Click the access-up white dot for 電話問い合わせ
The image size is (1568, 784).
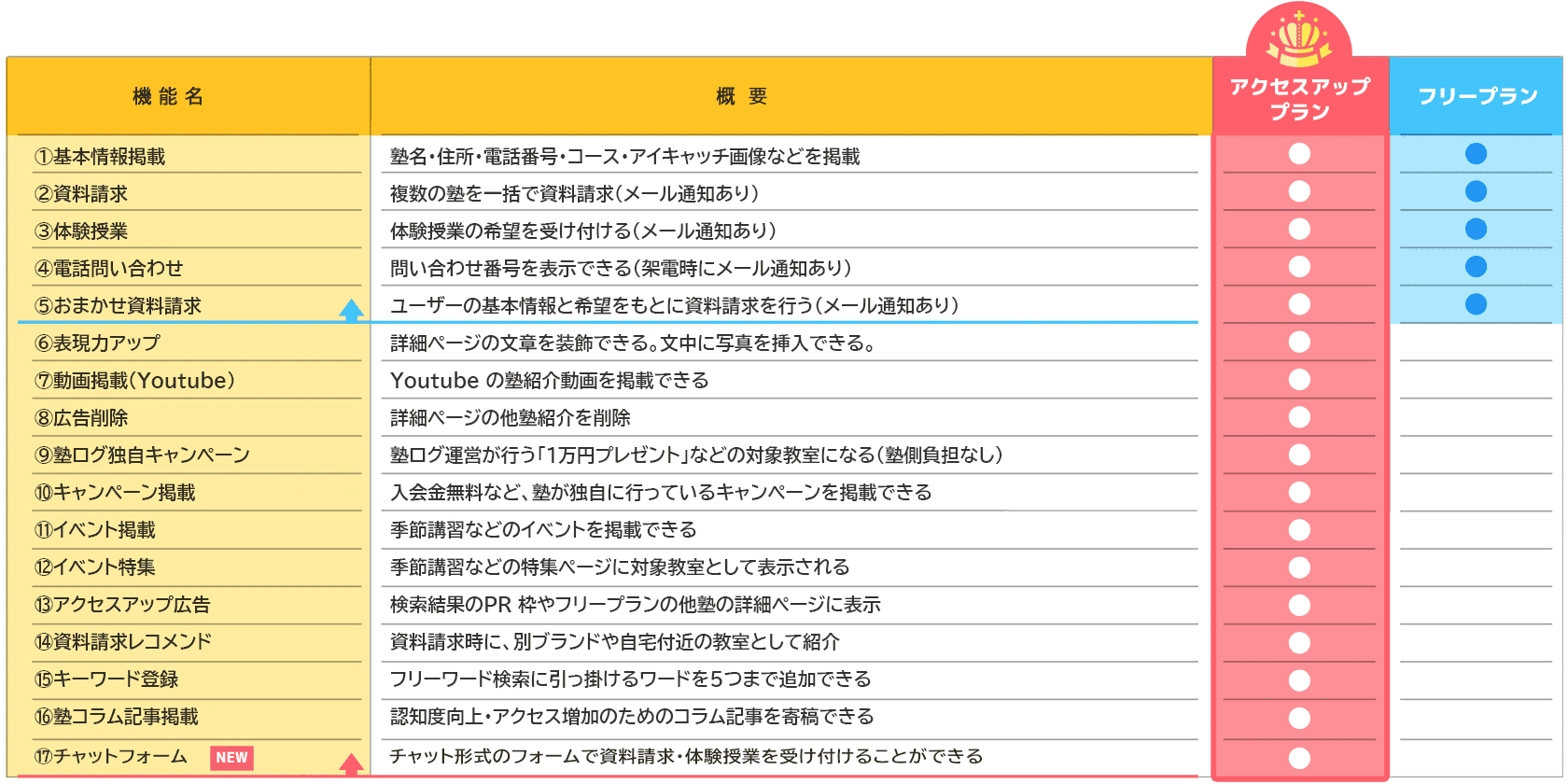click(x=1299, y=267)
